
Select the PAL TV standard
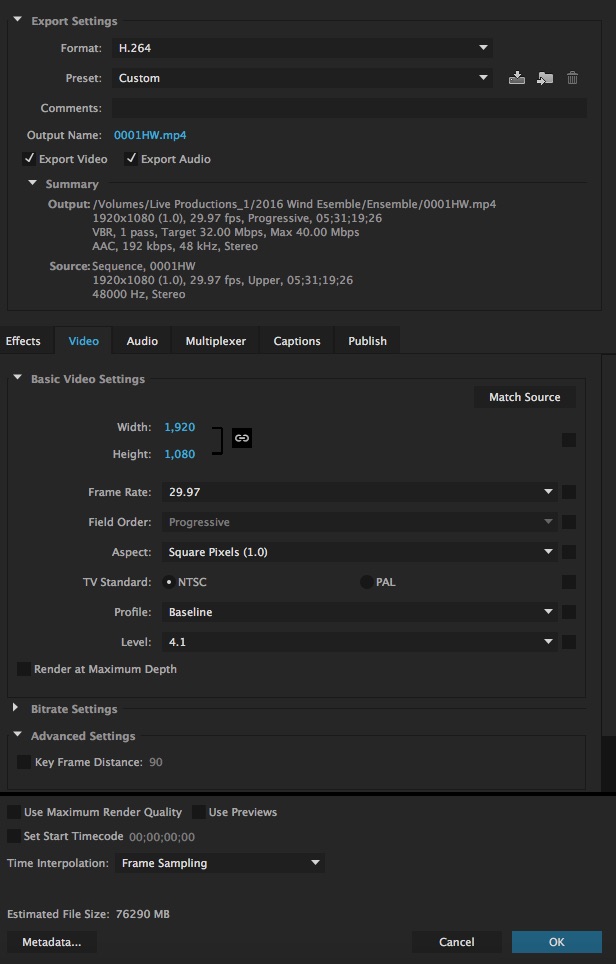(x=367, y=582)
